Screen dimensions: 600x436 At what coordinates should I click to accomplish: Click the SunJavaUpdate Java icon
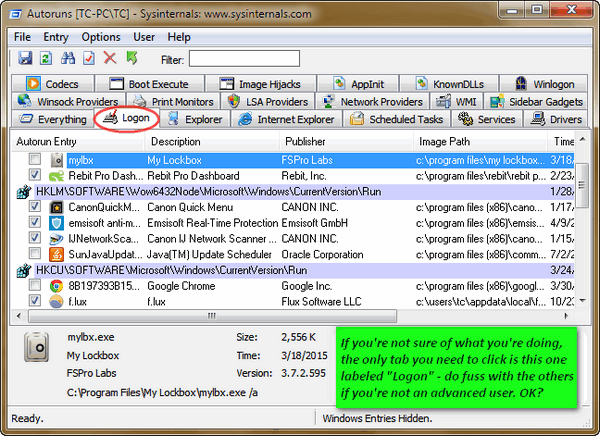(57, 255)
